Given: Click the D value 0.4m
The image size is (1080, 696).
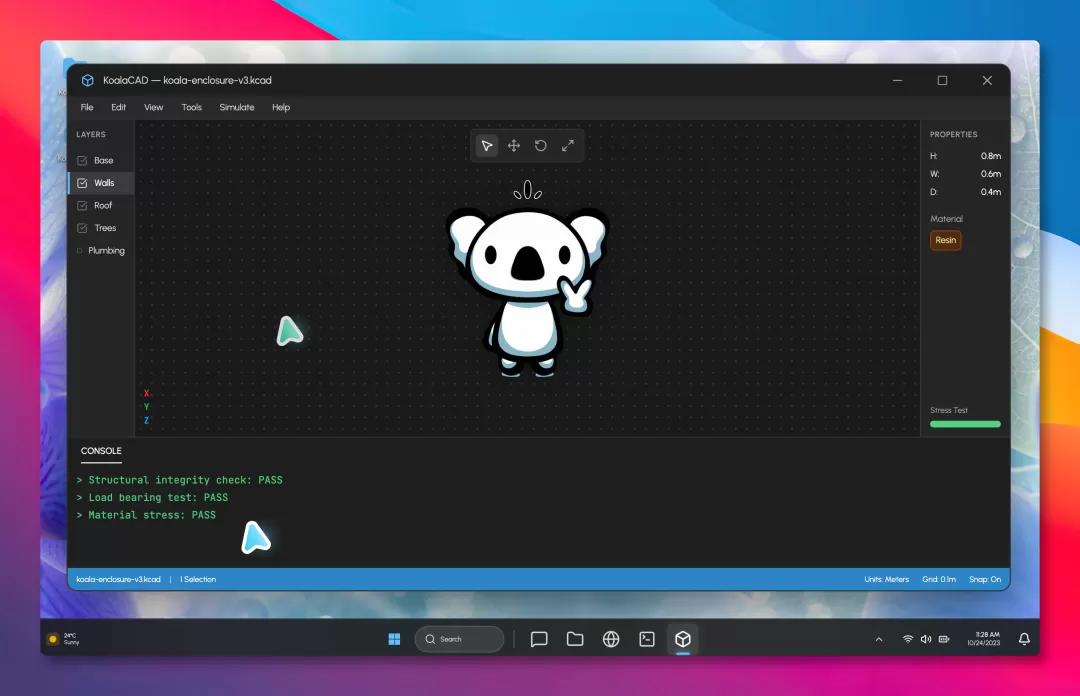Looking at the screenshot, I should click(990, 192).
